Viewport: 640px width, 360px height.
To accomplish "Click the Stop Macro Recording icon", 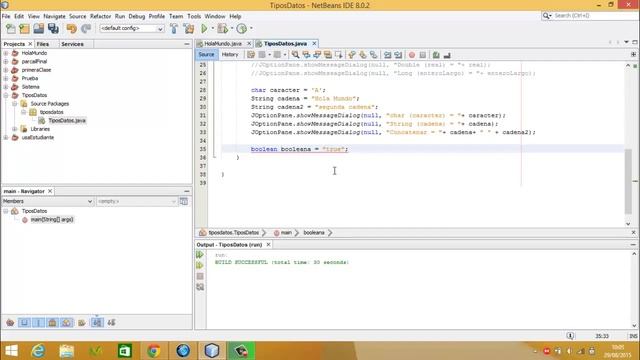I will point(423,55).
